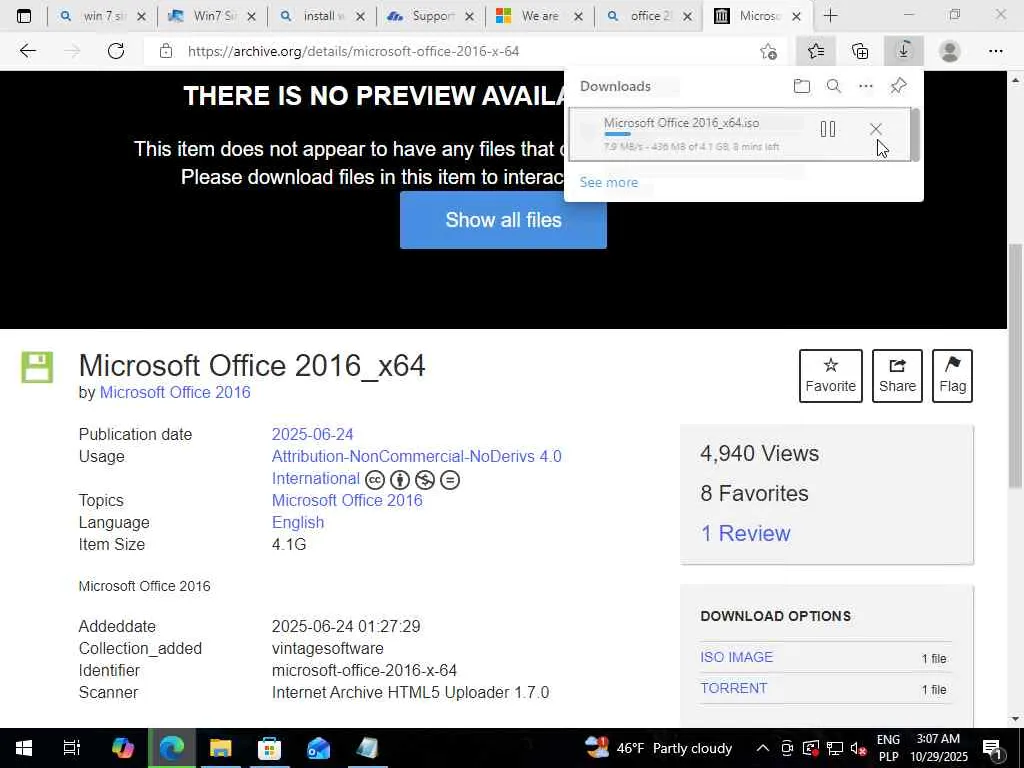Open Outlook from the taskbar
The image size is (1024, 768).
point(319,748)
